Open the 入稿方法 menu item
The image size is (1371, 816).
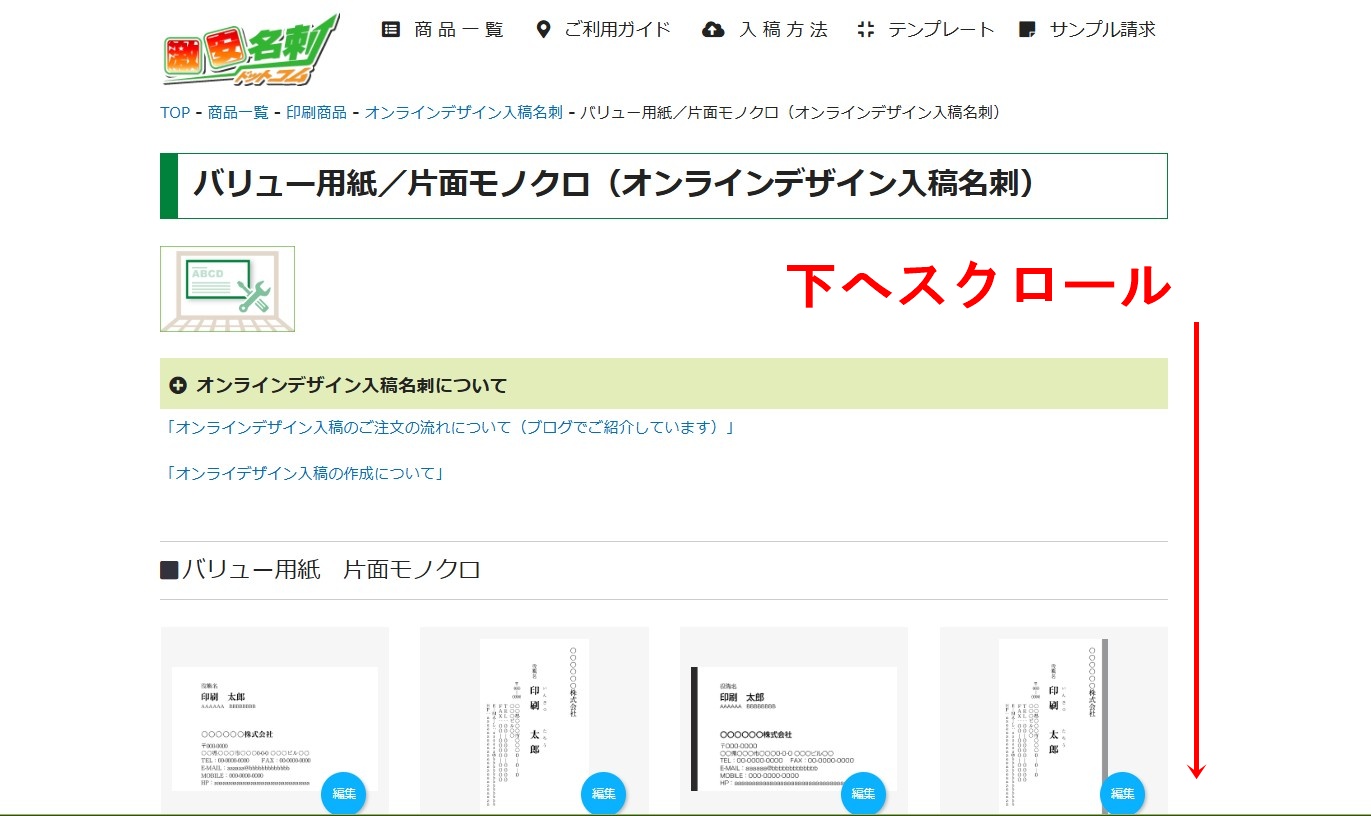click(x=783, y=30)
